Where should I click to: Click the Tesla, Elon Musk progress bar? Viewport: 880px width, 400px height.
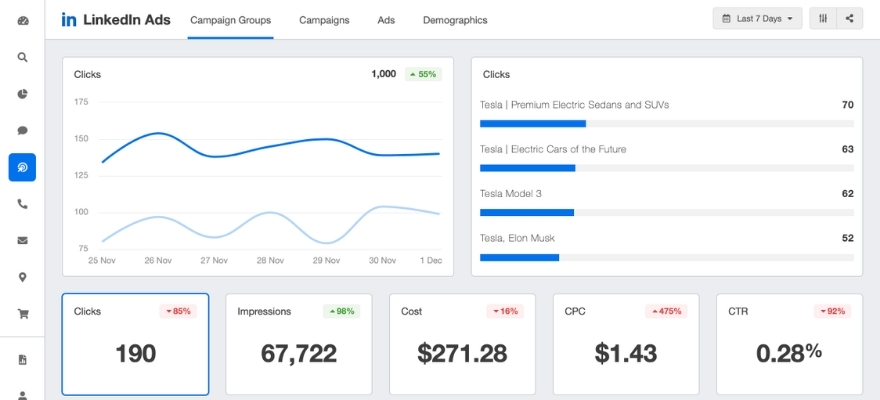667,258
